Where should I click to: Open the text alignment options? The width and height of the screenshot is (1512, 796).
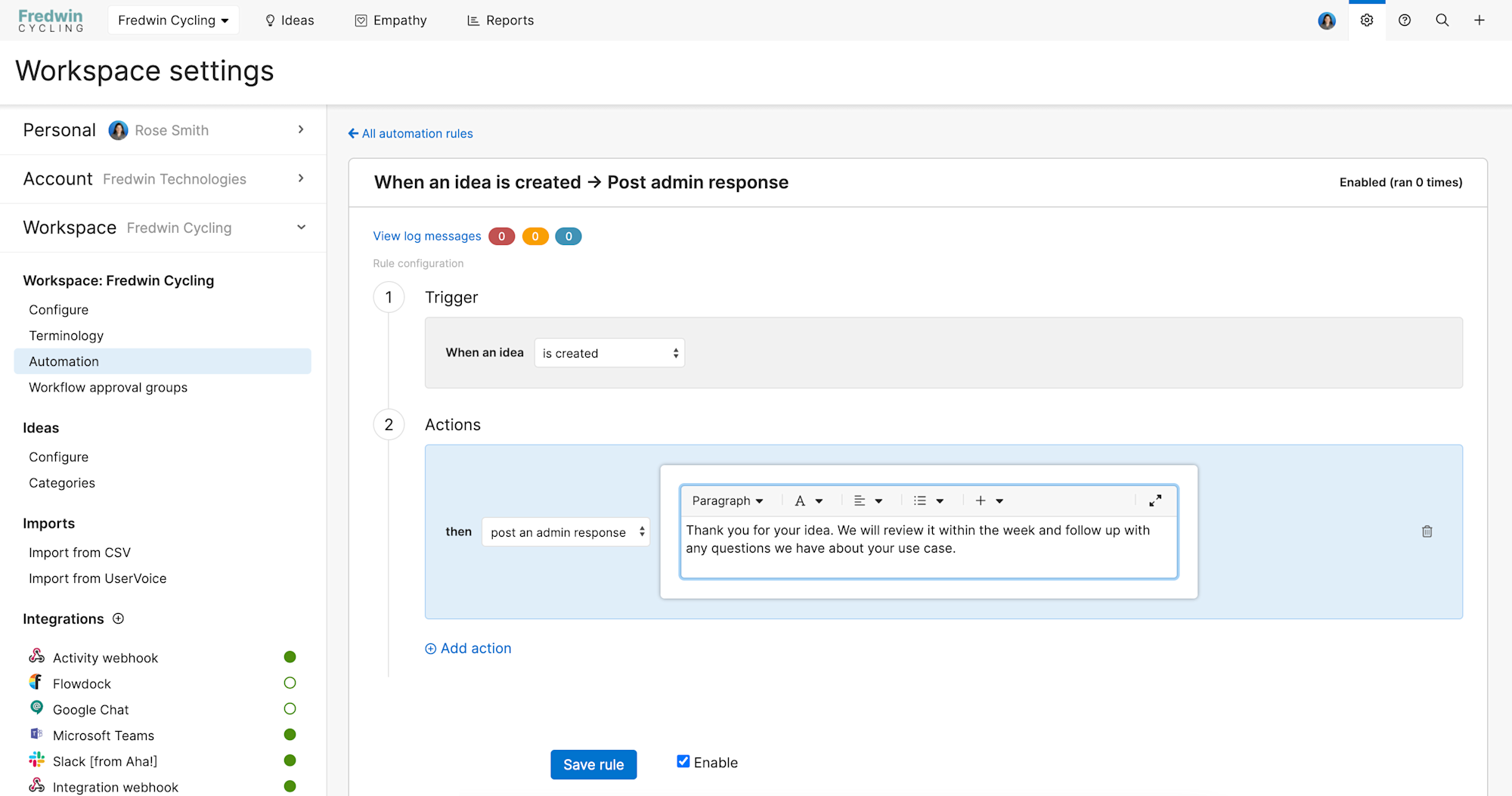[x=868, y=500]
